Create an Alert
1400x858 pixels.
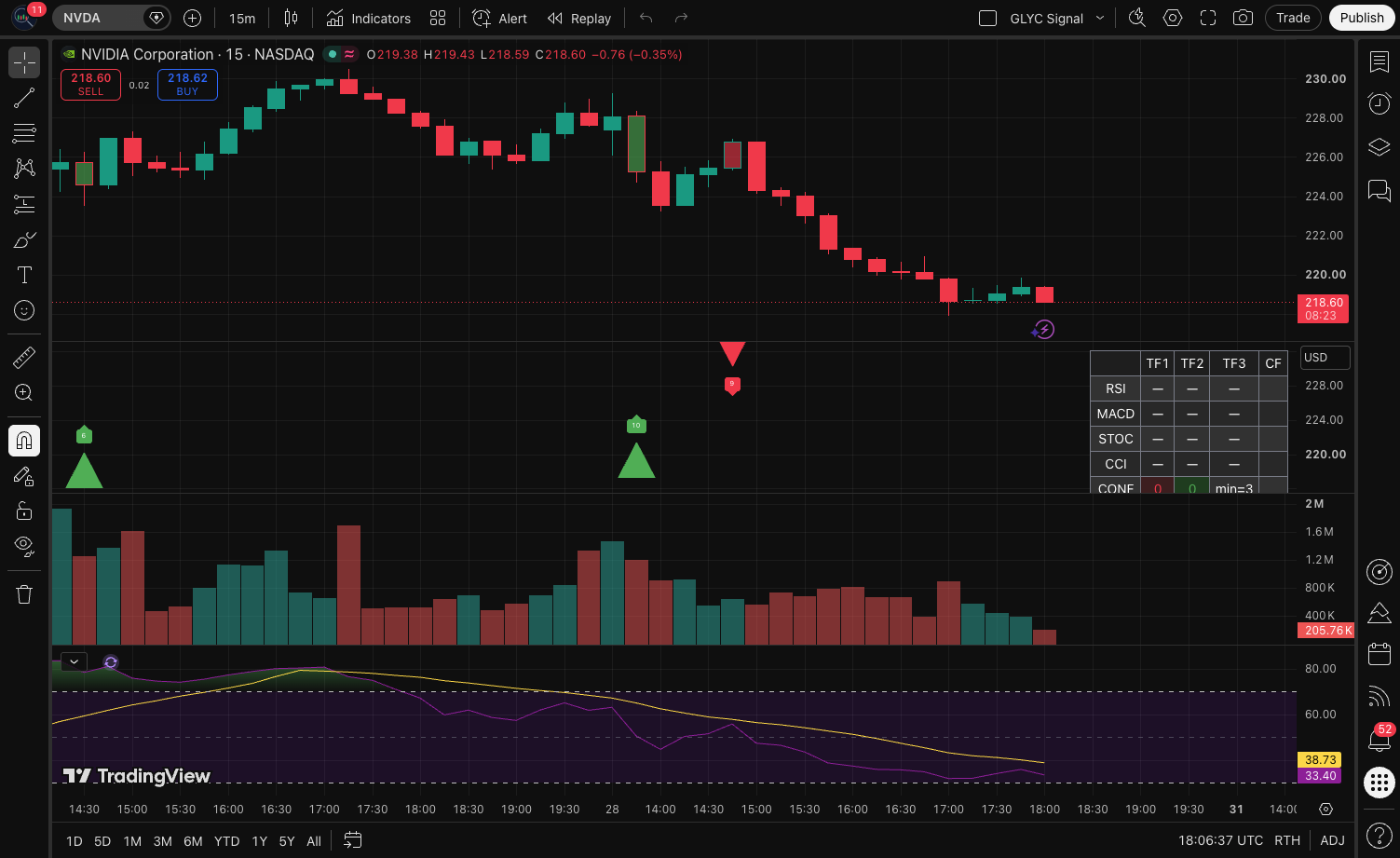pos(500,18)
